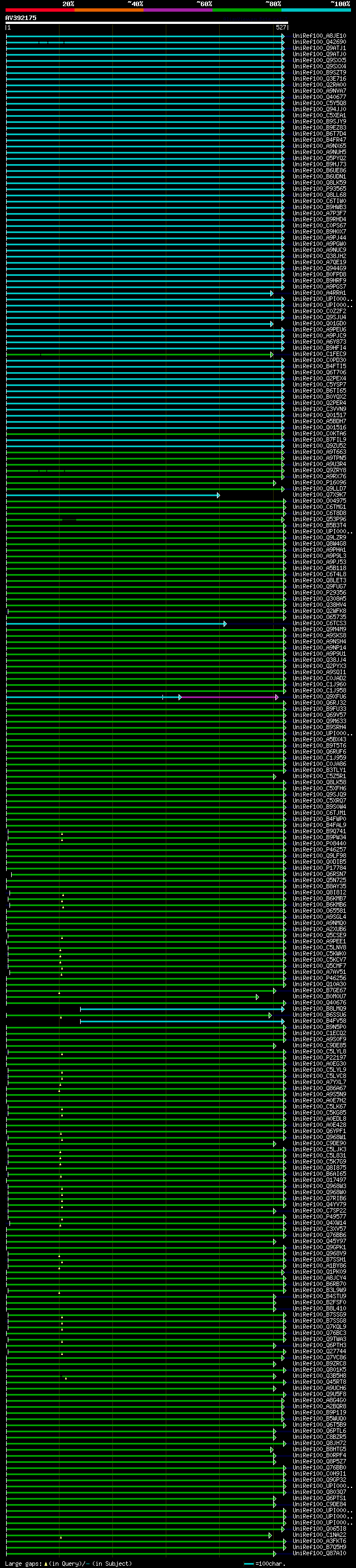Select hit UniRef100_Q40677
This screenshot has width=356, height=1568.
[x=319, y=97]
